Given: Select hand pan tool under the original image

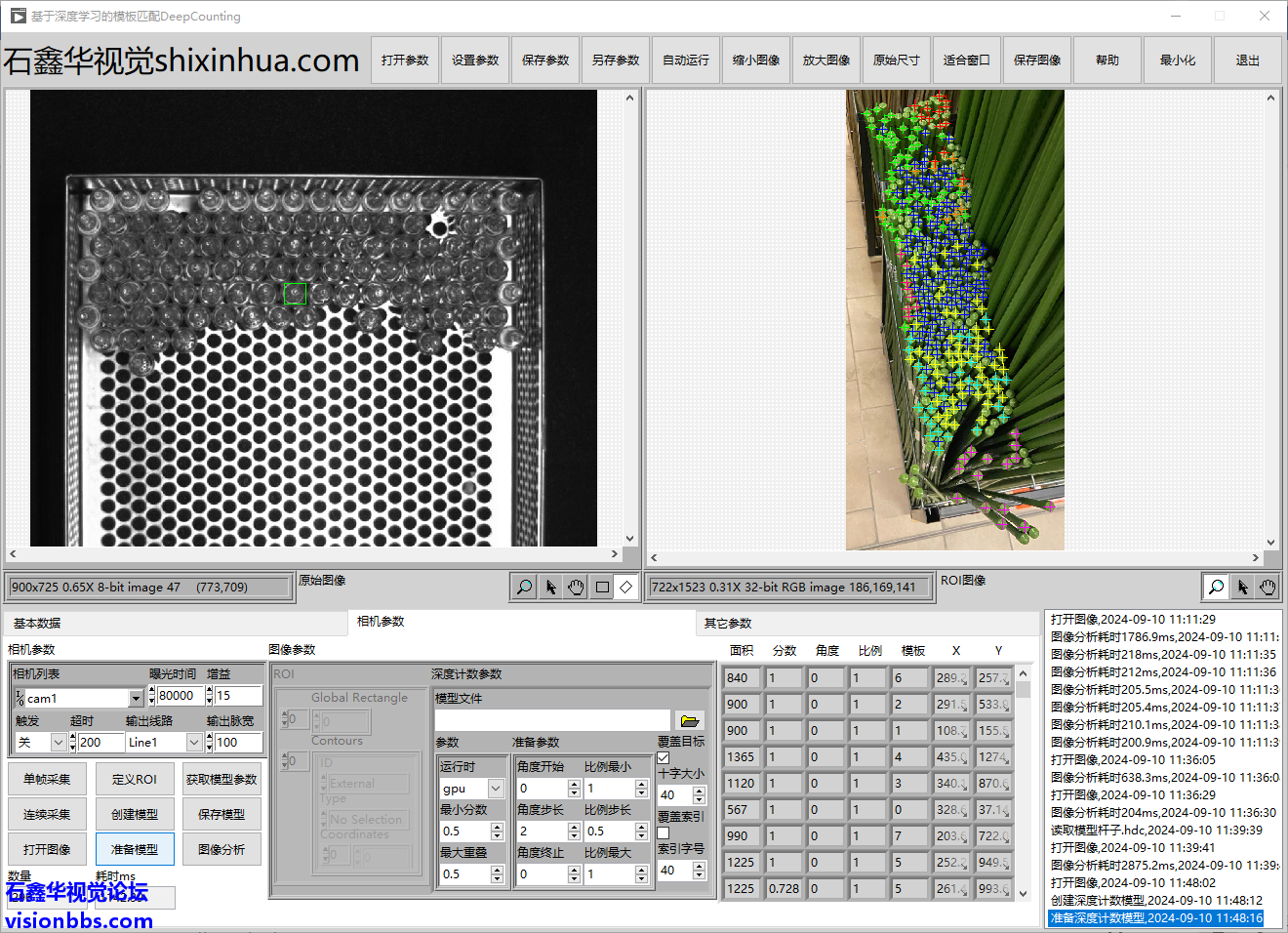Looking at the screenshot, I should tap(576, 587).
